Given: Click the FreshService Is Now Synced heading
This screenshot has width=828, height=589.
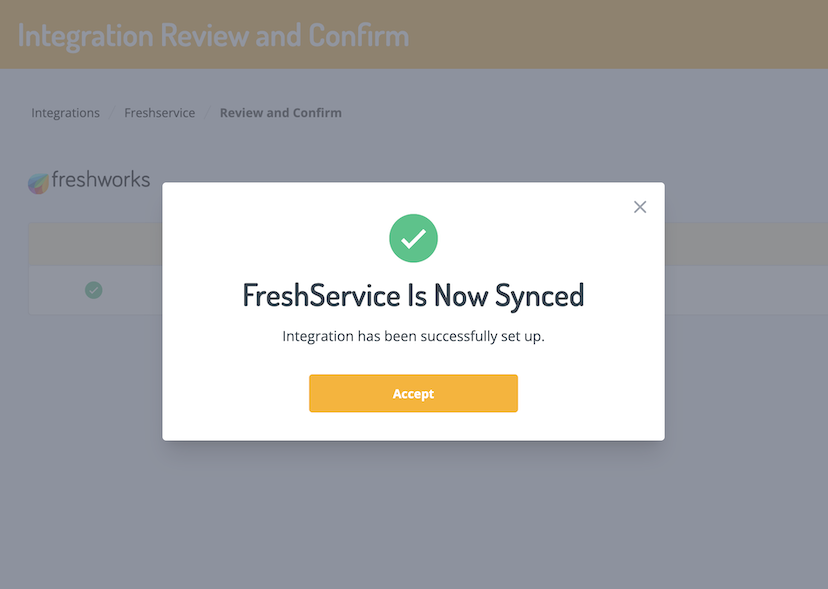Looking at the screenshot, I should [413, 295].
